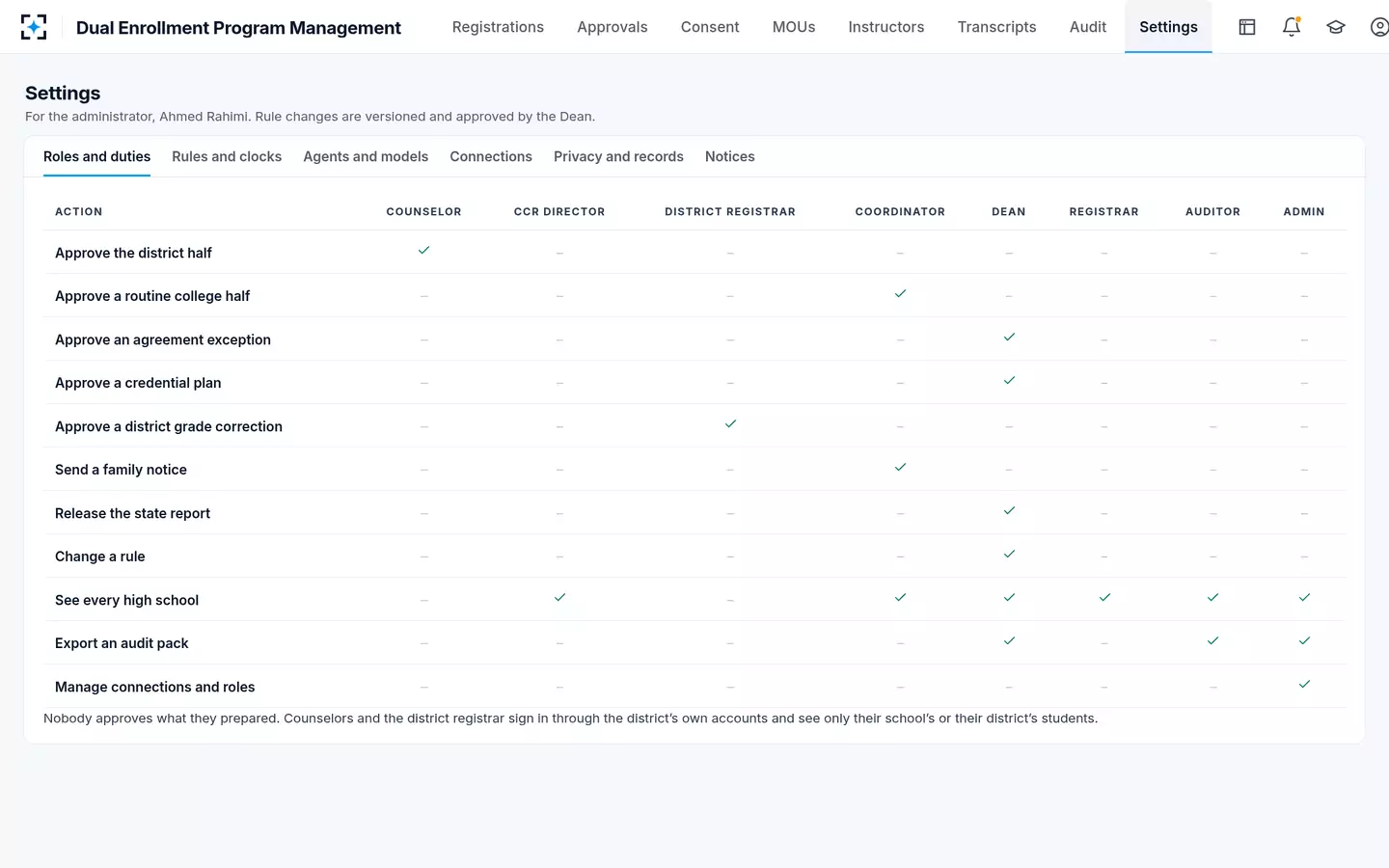Open the layout panel icon
The height and width of the screenshot is (868, 1389).
coord(1247,27)
